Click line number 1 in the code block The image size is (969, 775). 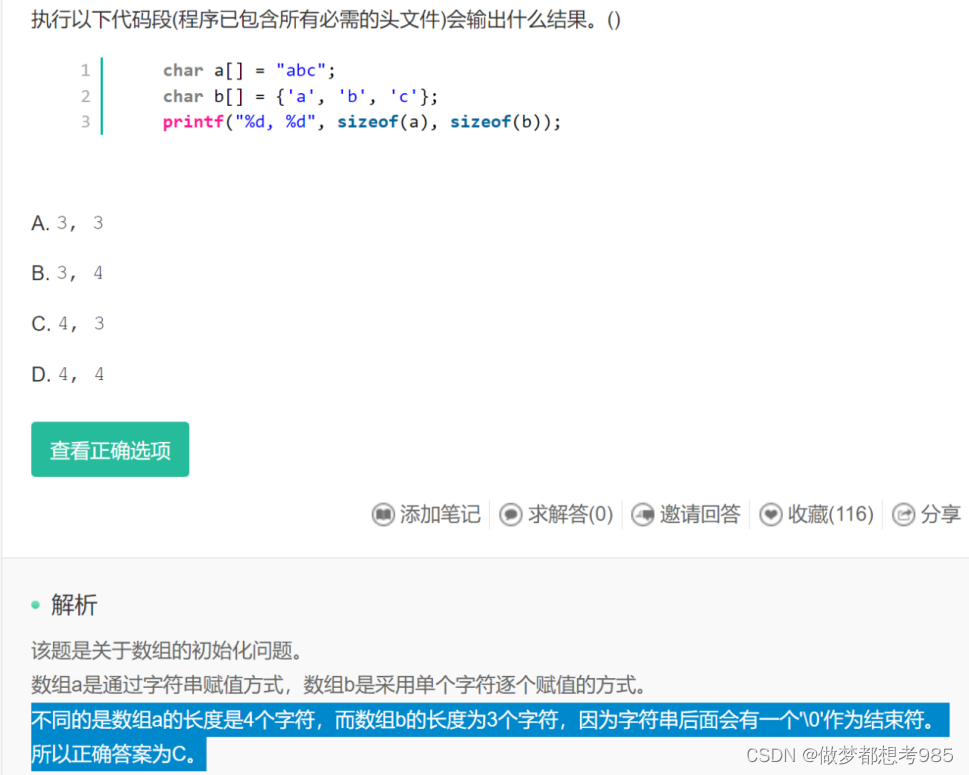coord(85,70)
